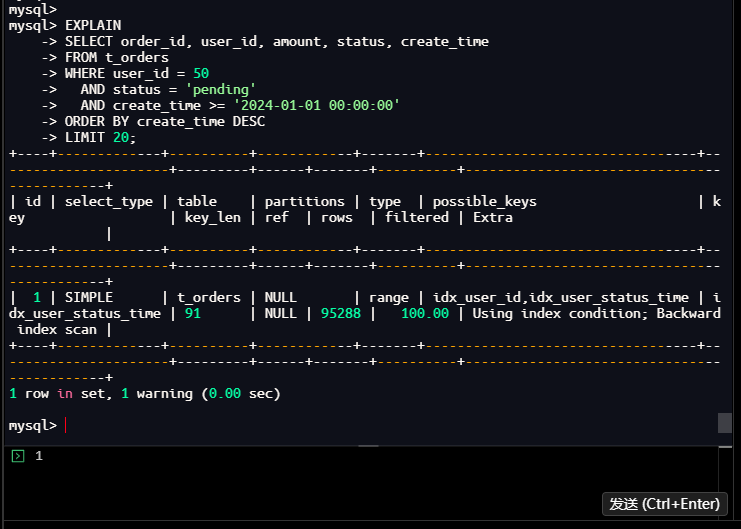741x529 pixels.
Task: Click the '1 row in set, 1 warning' message
Action: coord(101,393)
